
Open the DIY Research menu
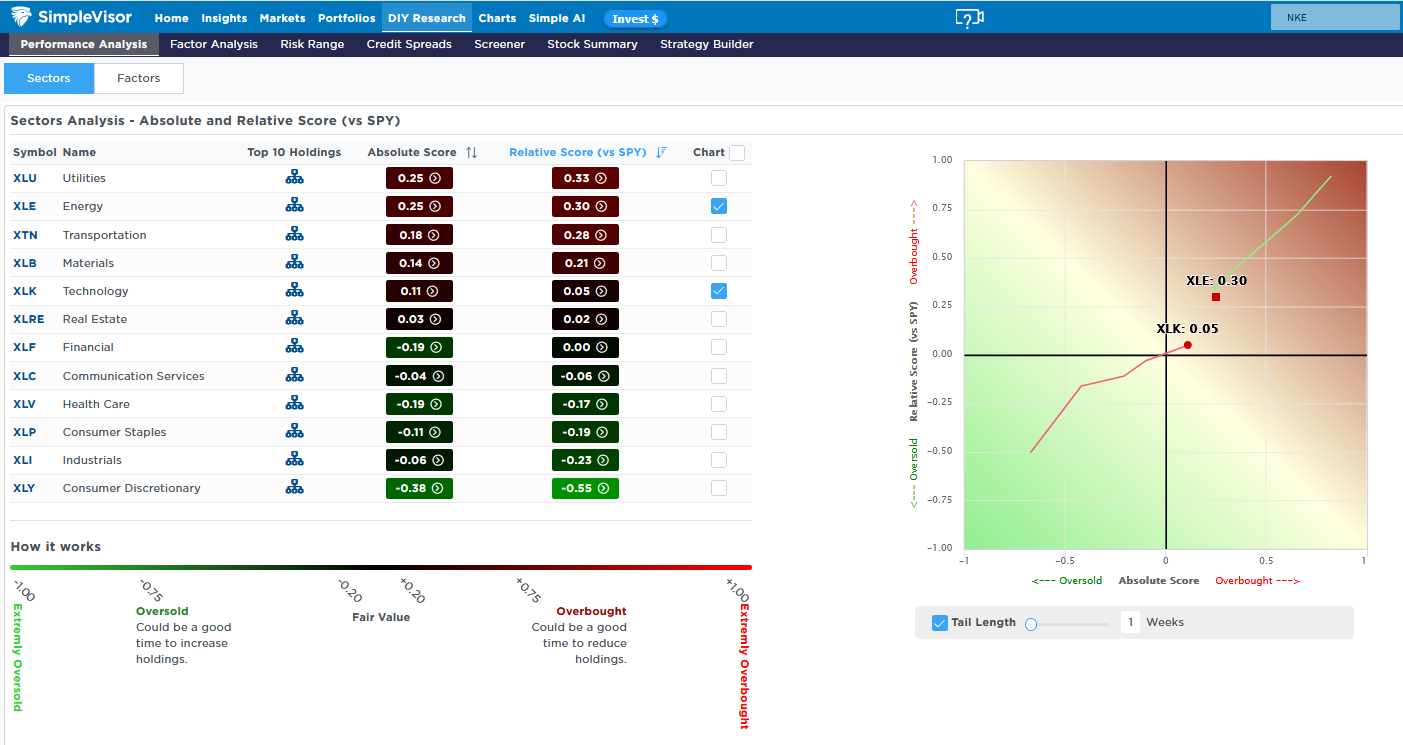click(x=426, y=18)
